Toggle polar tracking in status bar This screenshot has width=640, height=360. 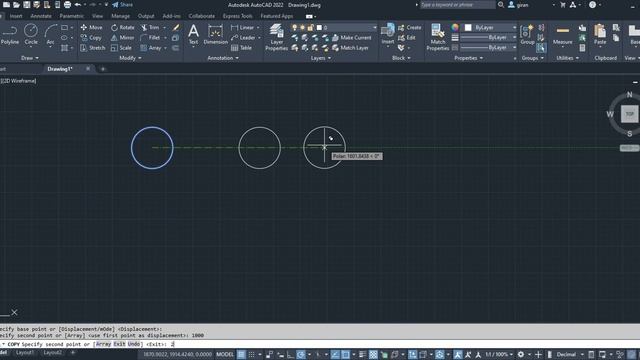301,354
